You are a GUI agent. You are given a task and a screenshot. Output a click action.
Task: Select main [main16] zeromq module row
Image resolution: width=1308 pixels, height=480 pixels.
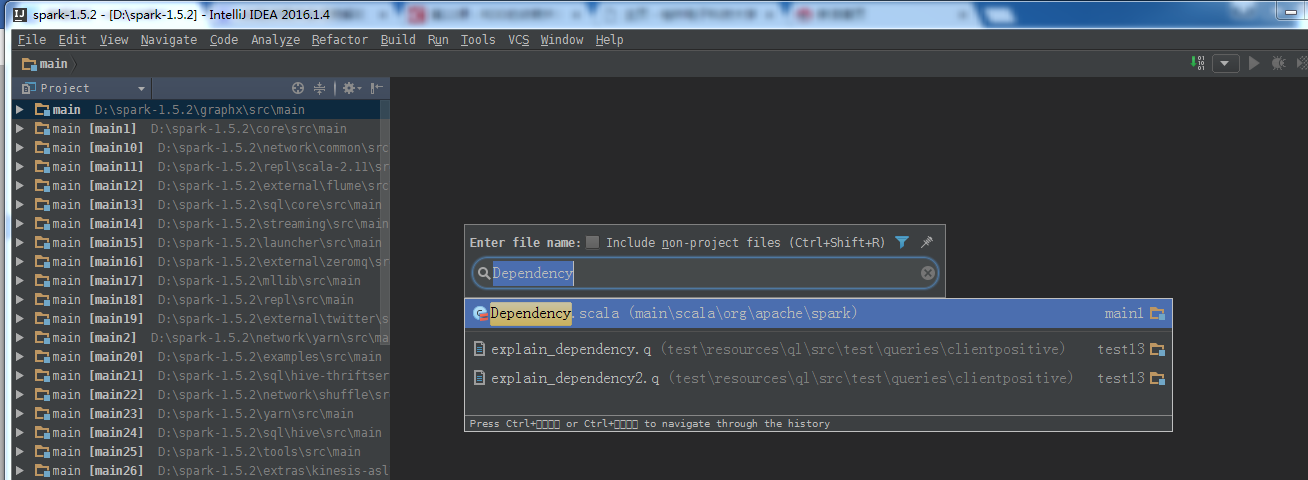pyautogui.click(x=200, y=261)
